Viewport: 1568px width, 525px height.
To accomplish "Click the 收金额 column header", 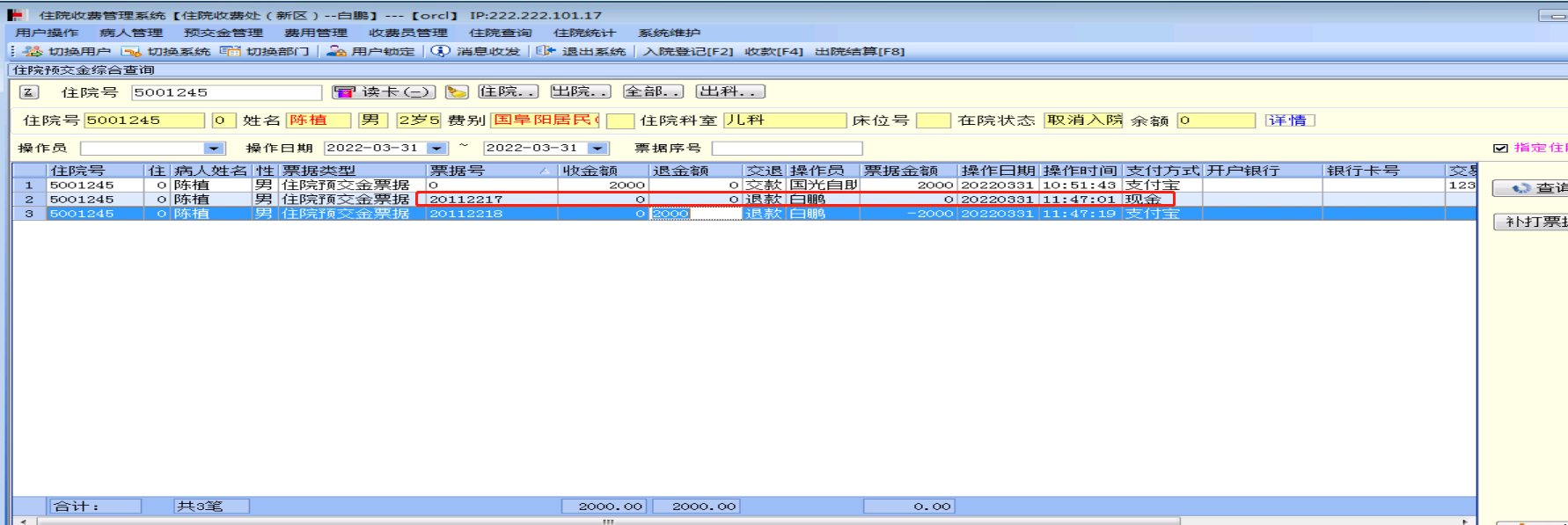I will [x=604, y=171].
